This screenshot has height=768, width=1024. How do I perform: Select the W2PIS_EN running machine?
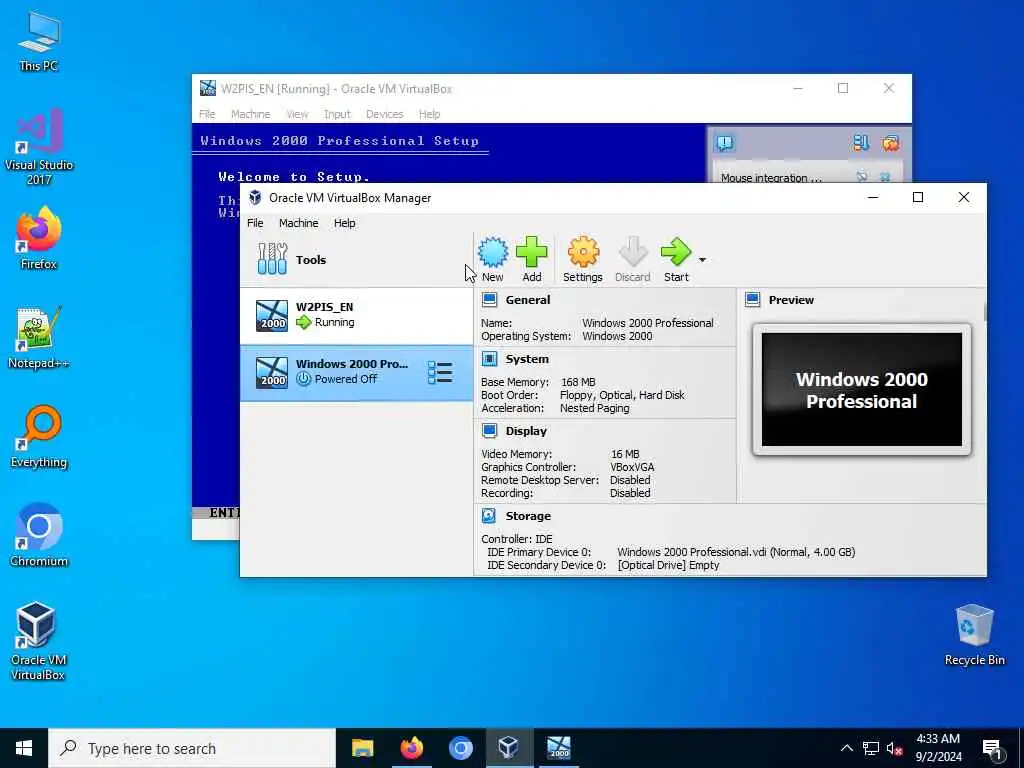356,315
